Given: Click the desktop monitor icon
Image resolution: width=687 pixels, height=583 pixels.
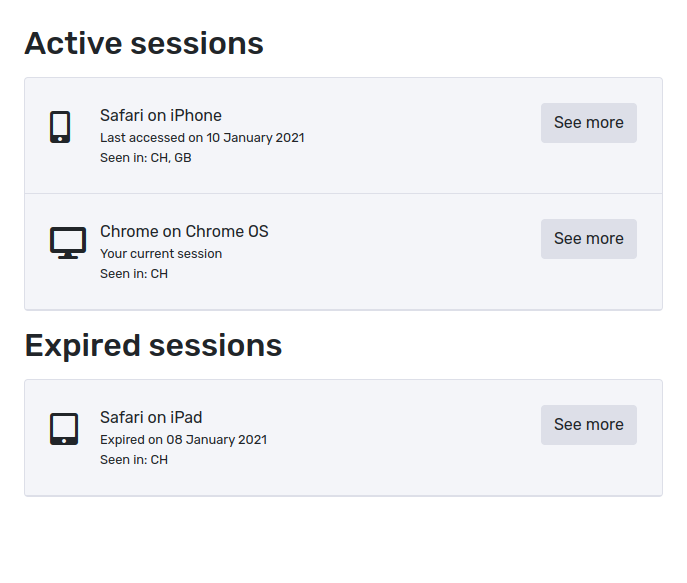Looking at the screenshot, I should click(68, 243).
